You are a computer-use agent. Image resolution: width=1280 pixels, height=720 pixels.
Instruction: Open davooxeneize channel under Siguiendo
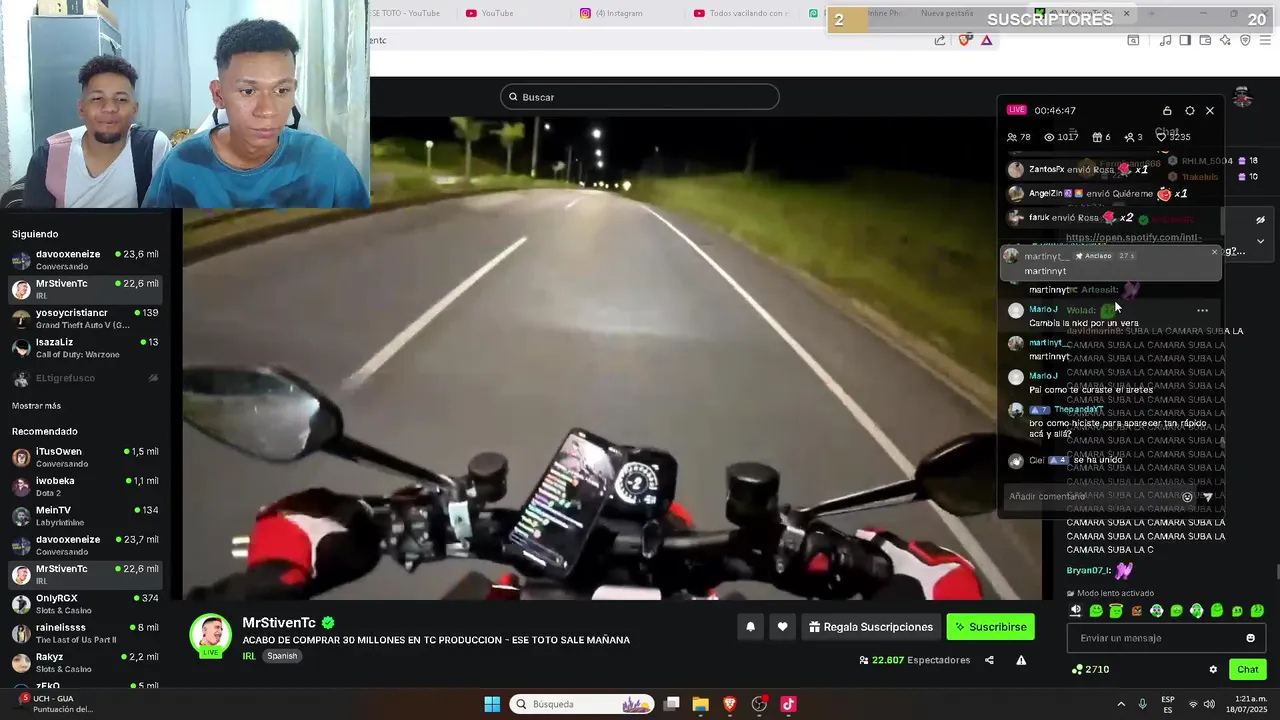tap(85, 260)
